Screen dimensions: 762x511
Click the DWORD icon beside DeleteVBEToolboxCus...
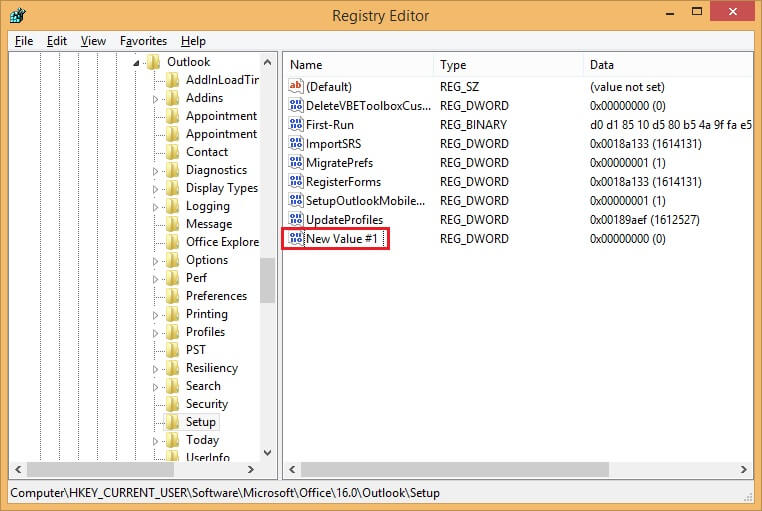pos(295,105)
